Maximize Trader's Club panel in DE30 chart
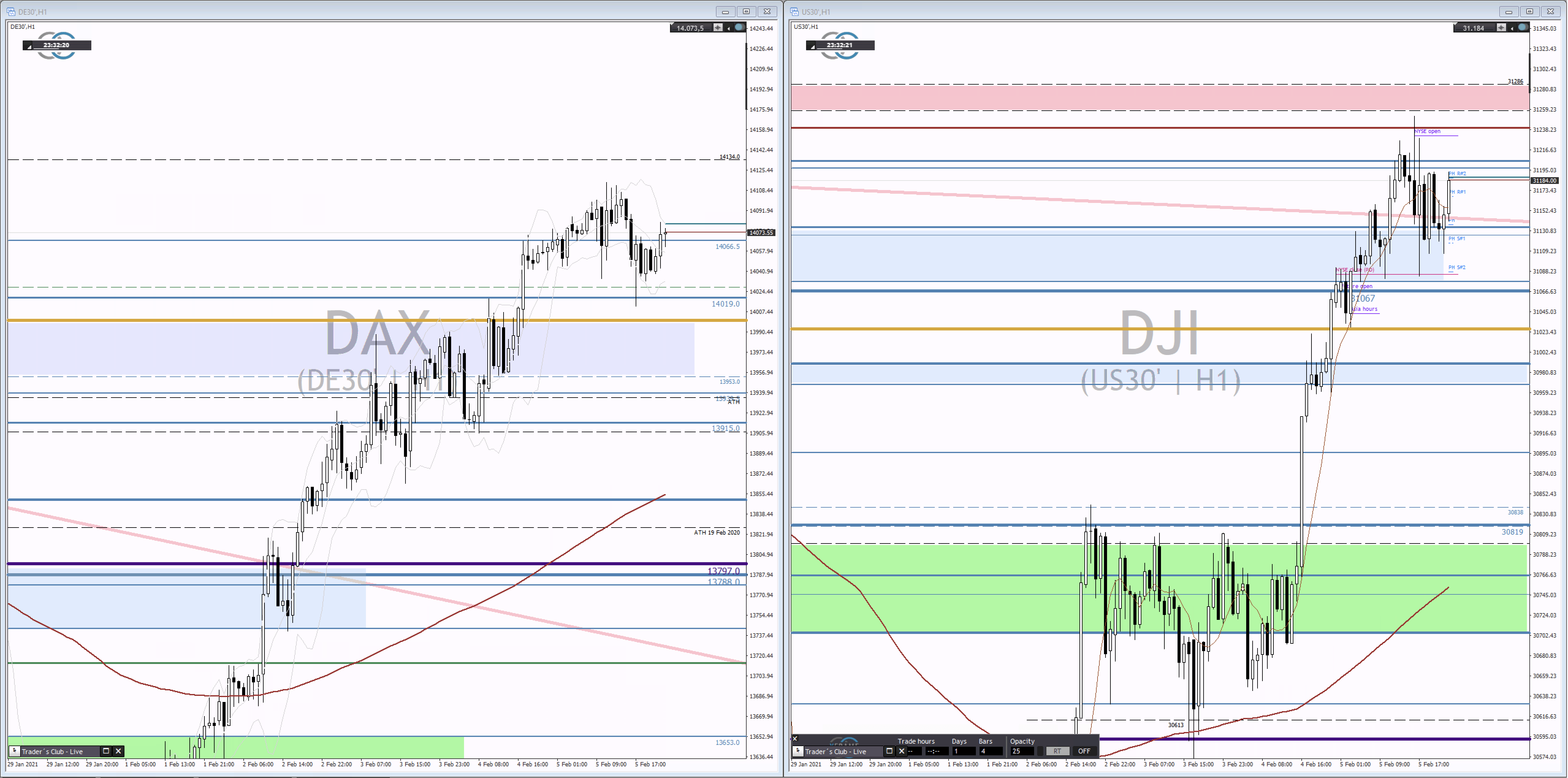The width and height of the screenshot is (1568, 778). (x=106, y=751)
